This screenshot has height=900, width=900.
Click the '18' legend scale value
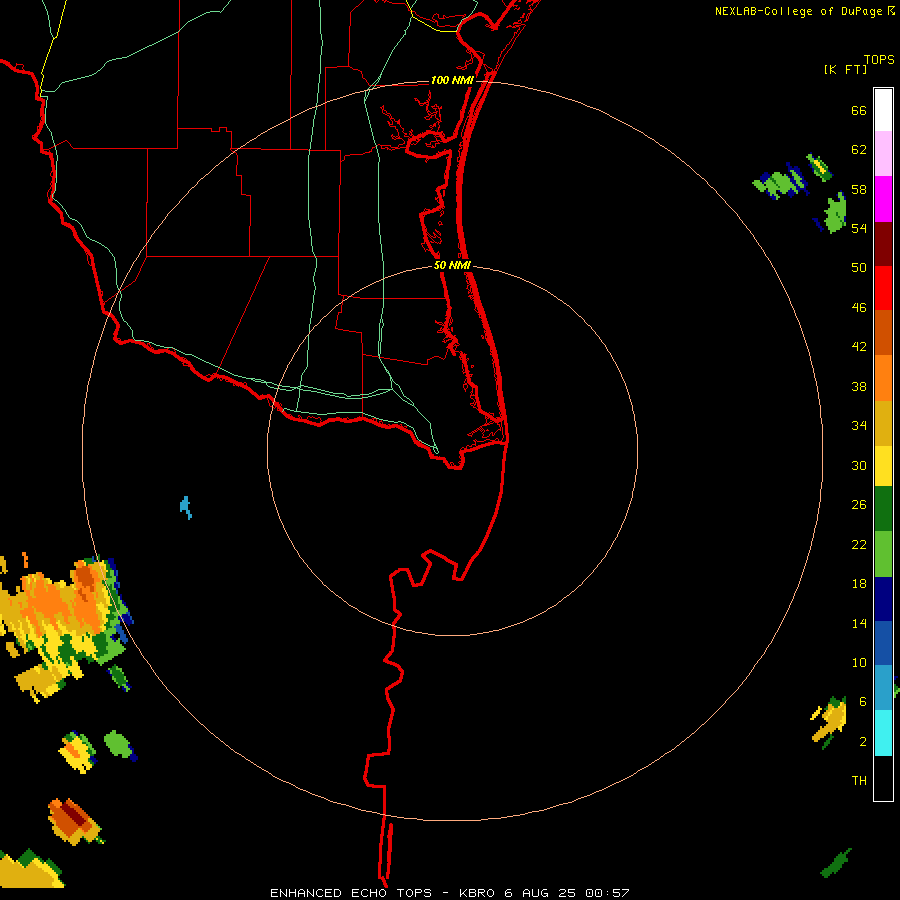click(859, 584)
